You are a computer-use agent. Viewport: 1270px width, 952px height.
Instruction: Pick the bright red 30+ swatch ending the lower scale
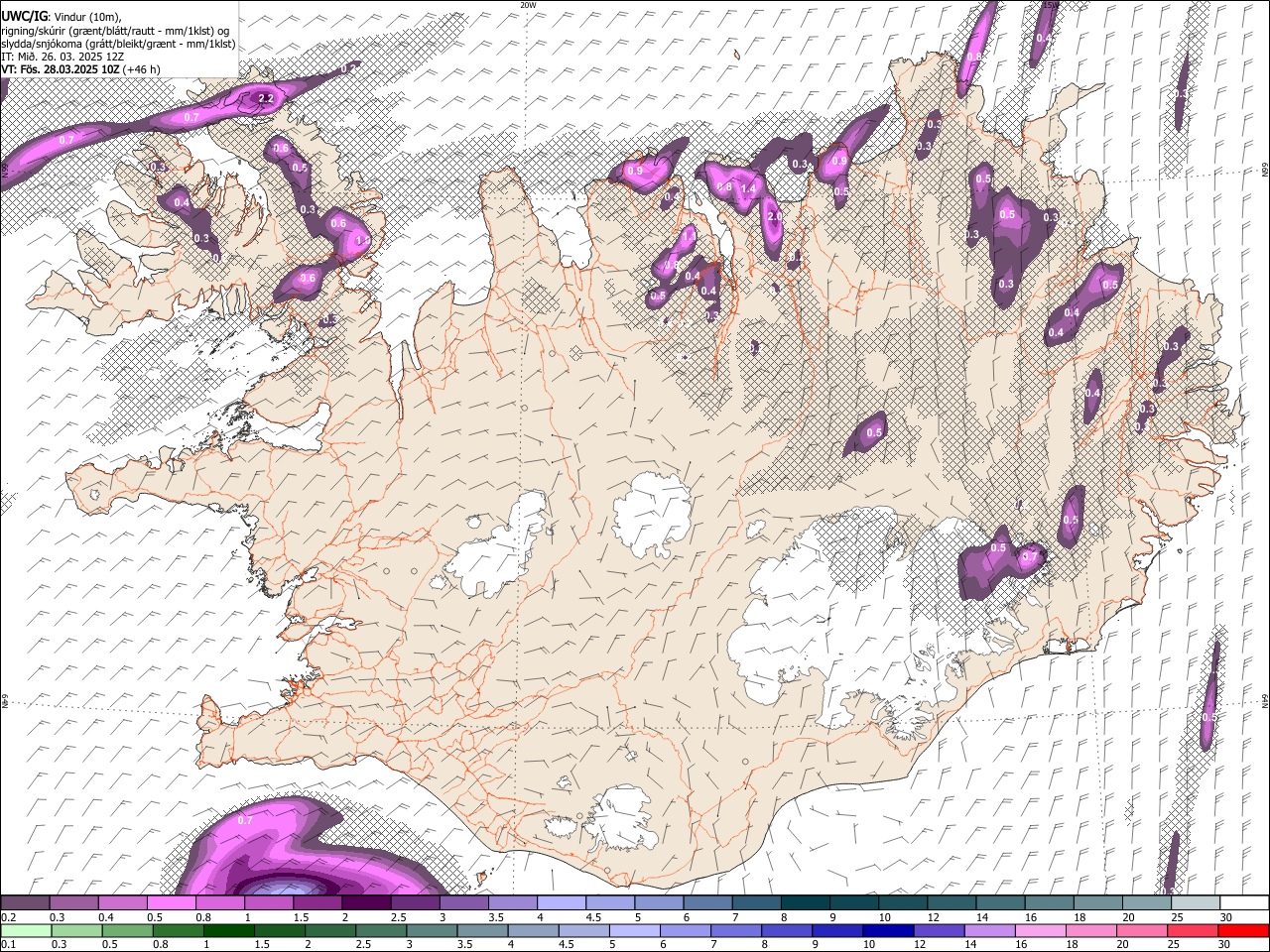tap(1243, 930)
